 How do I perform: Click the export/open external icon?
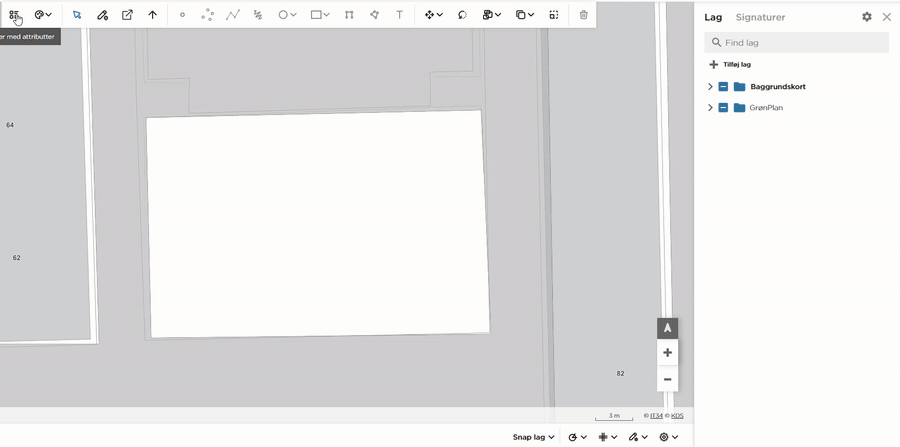[127, 15]
